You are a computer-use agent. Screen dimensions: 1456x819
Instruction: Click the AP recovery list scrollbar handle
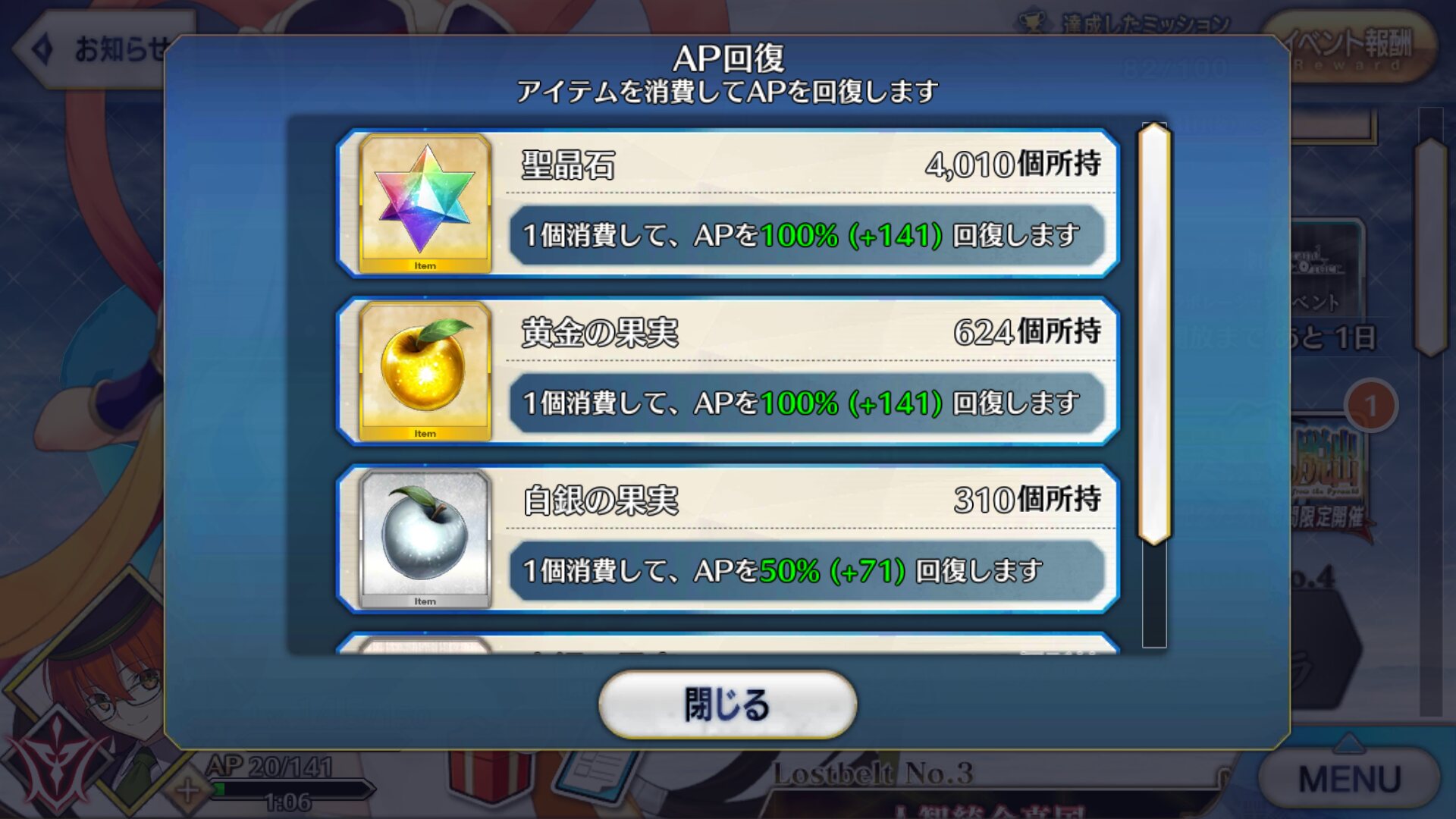click(x=1154, y=334)
